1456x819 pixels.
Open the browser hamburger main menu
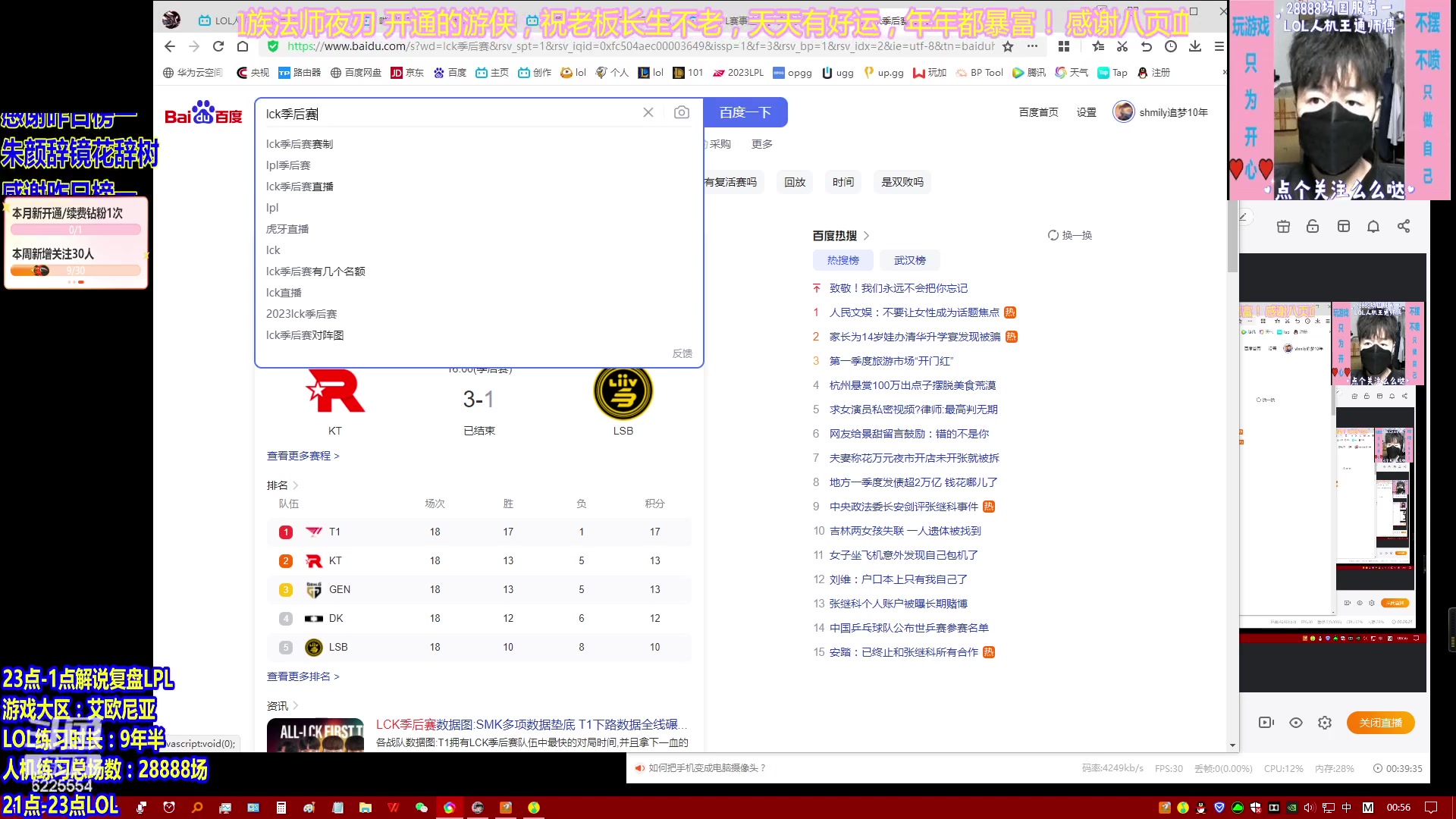(x=1219, y=46)
